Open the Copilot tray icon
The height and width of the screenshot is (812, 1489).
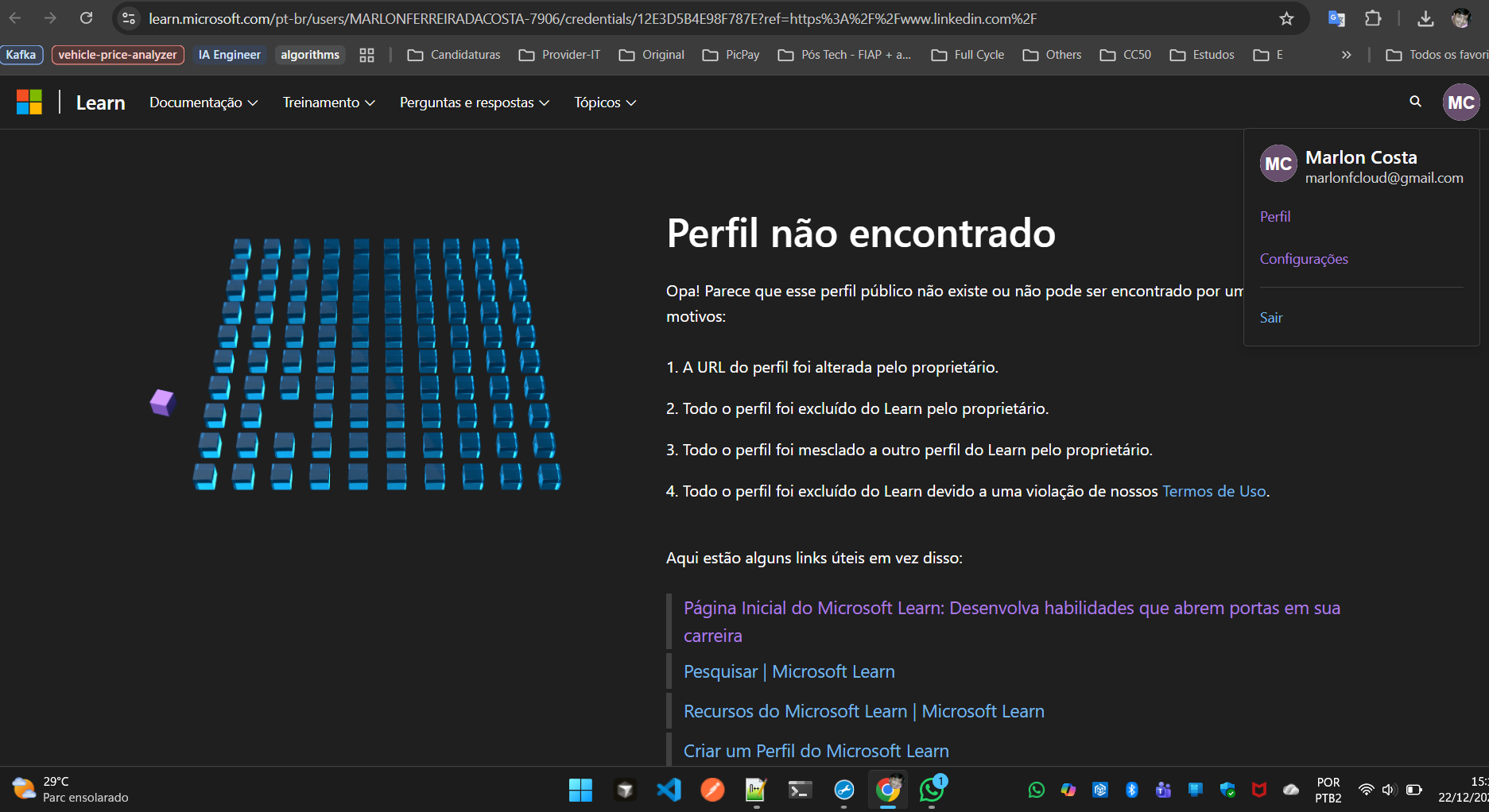(x=1068, y=790)
